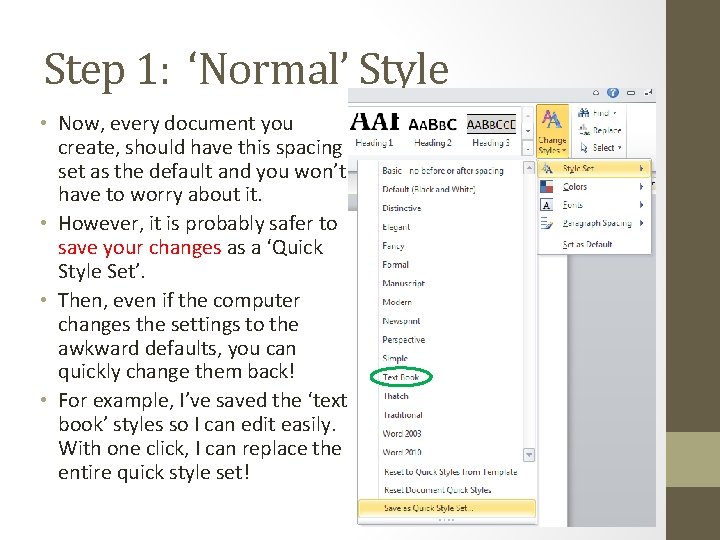This screenshot has height=540, width=720.
Task: Expand the Colors submenu arrow
Action: click(x=641, y=186)
